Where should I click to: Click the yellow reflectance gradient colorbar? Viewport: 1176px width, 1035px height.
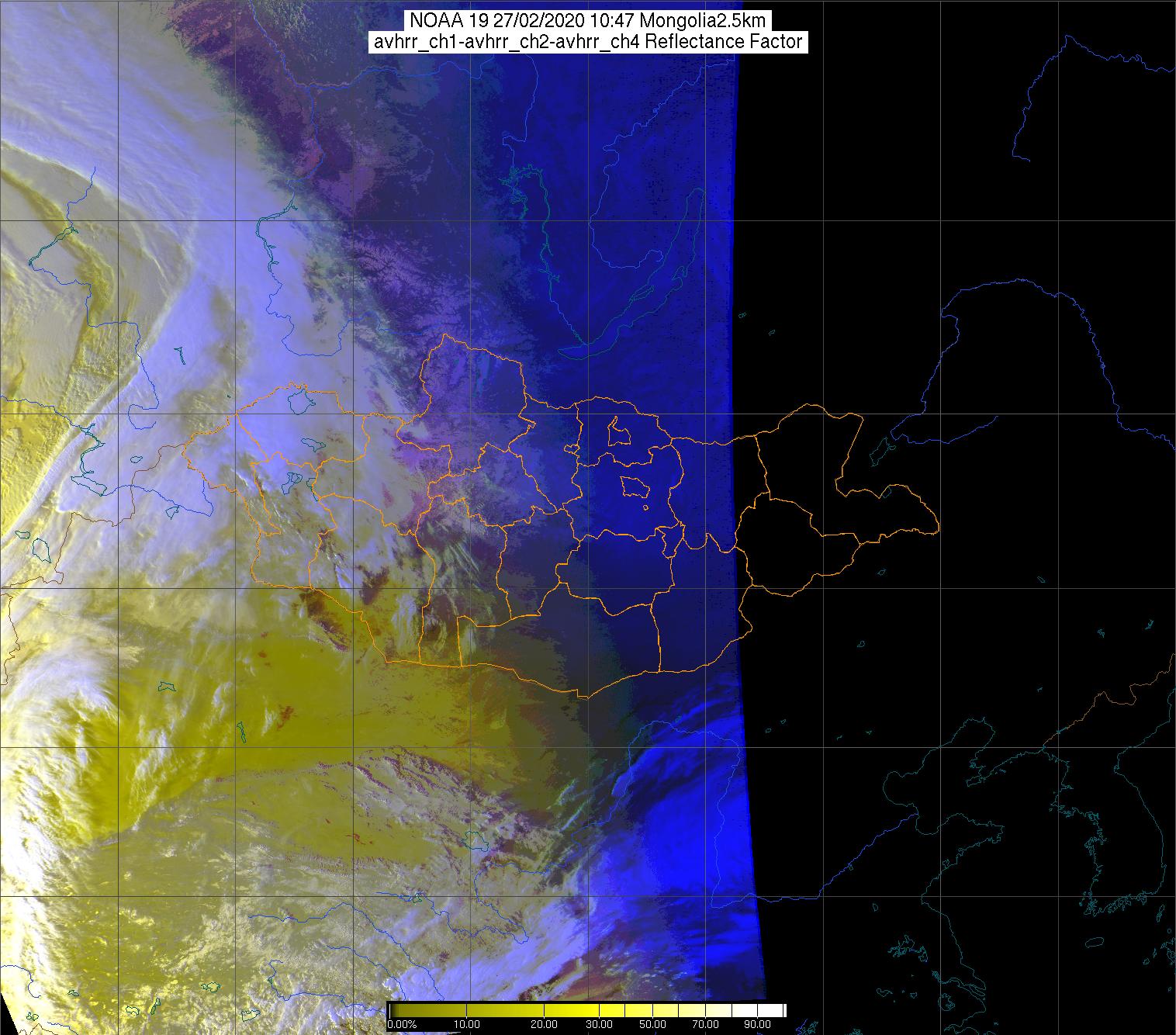[x=587, y=1010]
